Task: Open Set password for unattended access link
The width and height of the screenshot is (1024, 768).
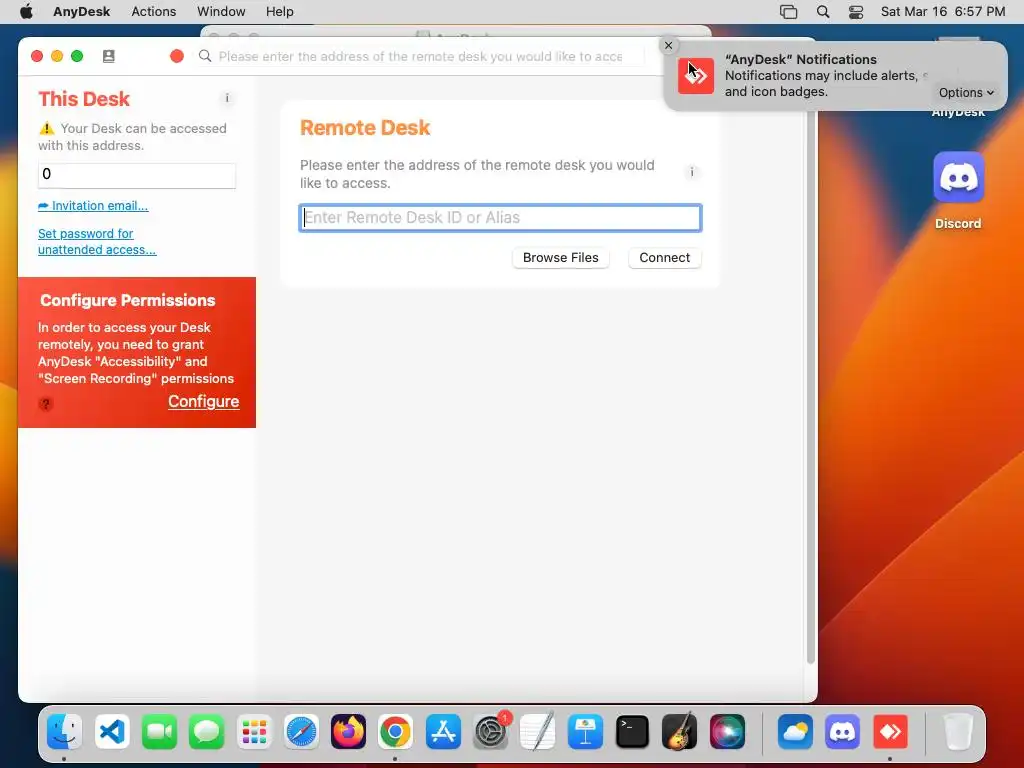Action: click(x=97, y=242)
